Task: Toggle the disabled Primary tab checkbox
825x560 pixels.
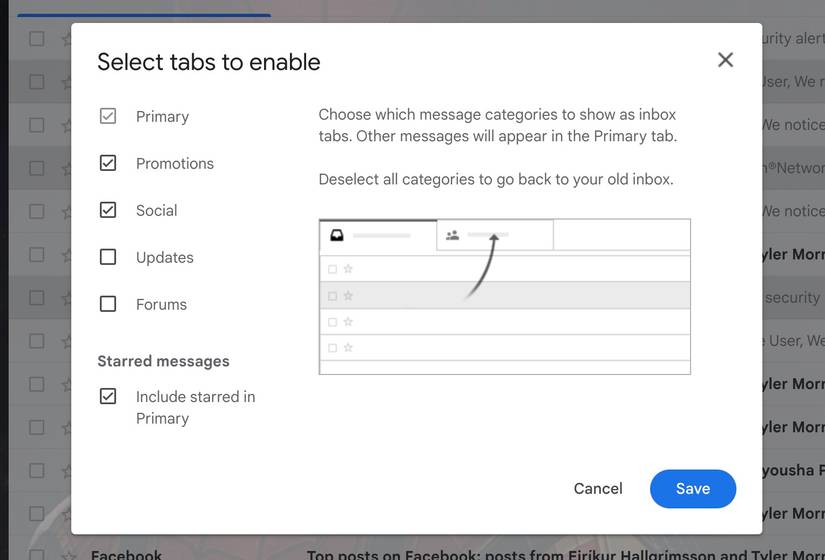Action: [108, 116]
